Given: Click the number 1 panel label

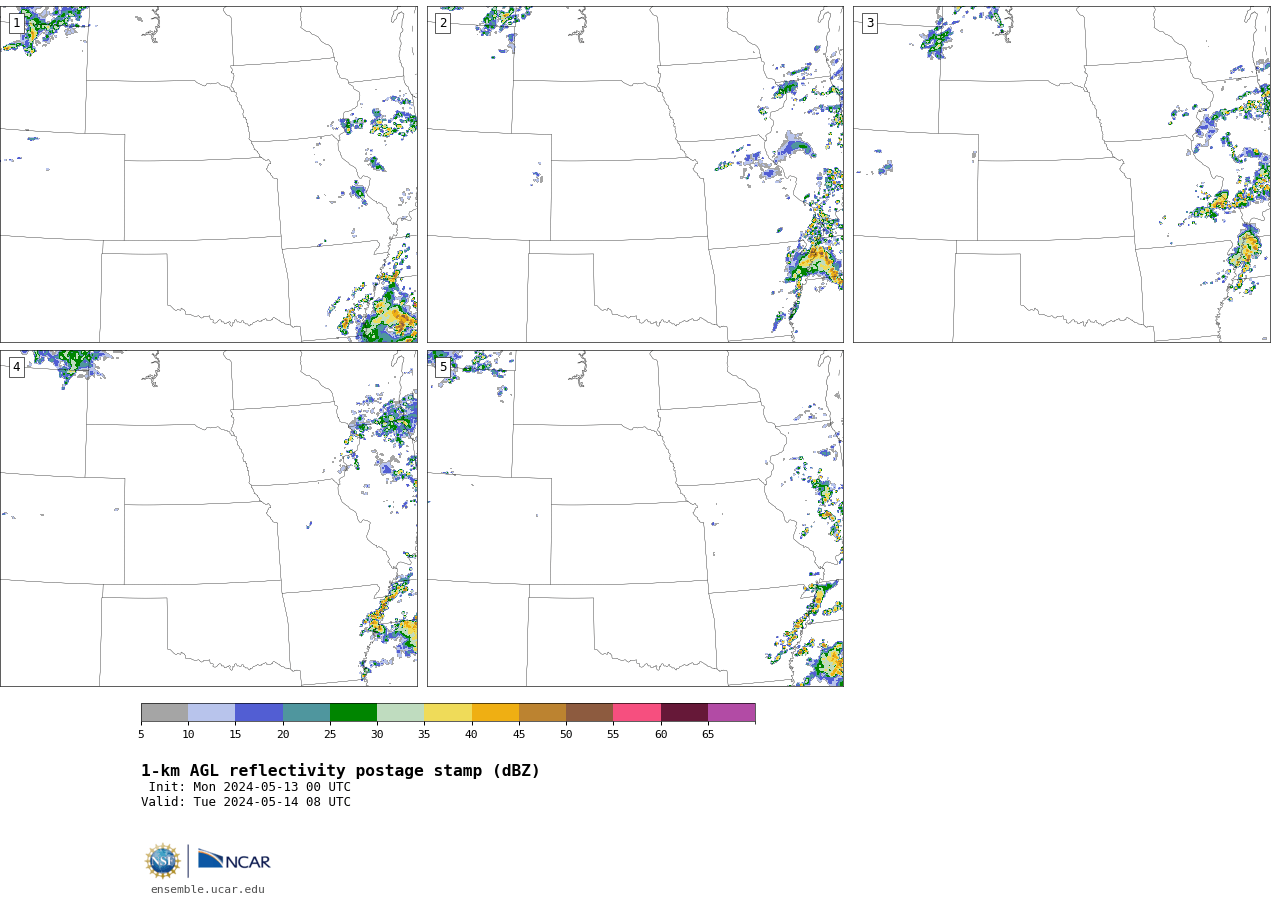Looking at the screenshot, I should coord(16,23).
